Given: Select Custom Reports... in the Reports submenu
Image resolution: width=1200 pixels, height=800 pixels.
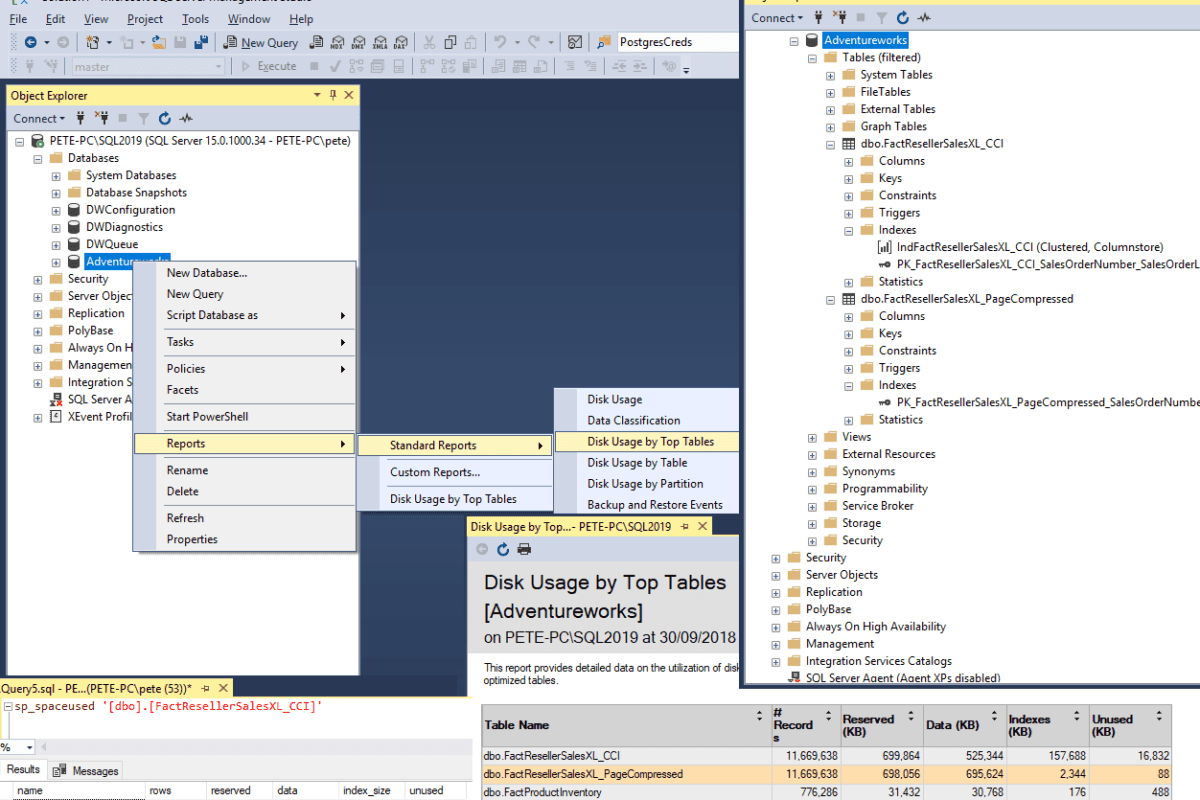Looking at the screenshot, I should [x=454, y=472].
